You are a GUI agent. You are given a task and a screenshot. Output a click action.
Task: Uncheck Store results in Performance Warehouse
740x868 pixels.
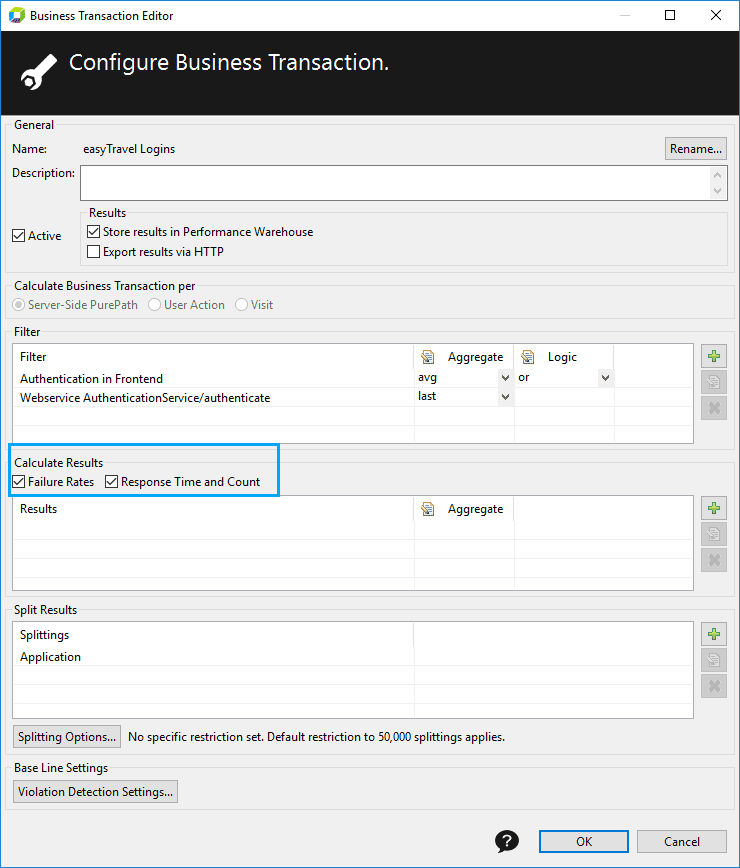(x=94, y=231)
